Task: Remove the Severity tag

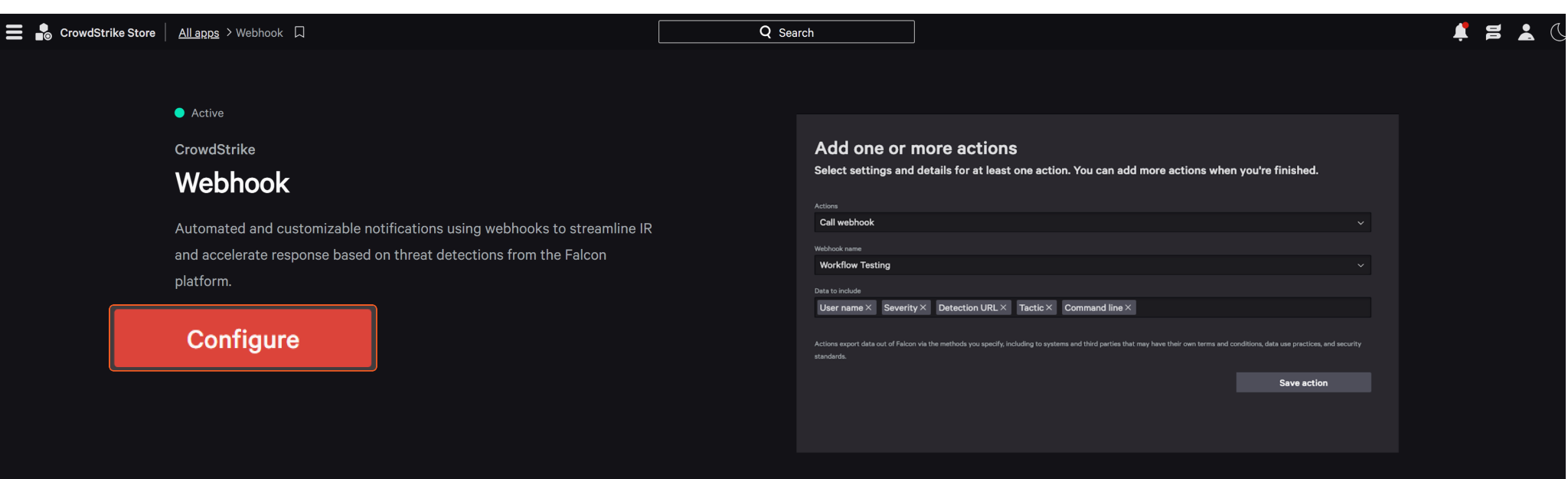Action: (923, 308)
